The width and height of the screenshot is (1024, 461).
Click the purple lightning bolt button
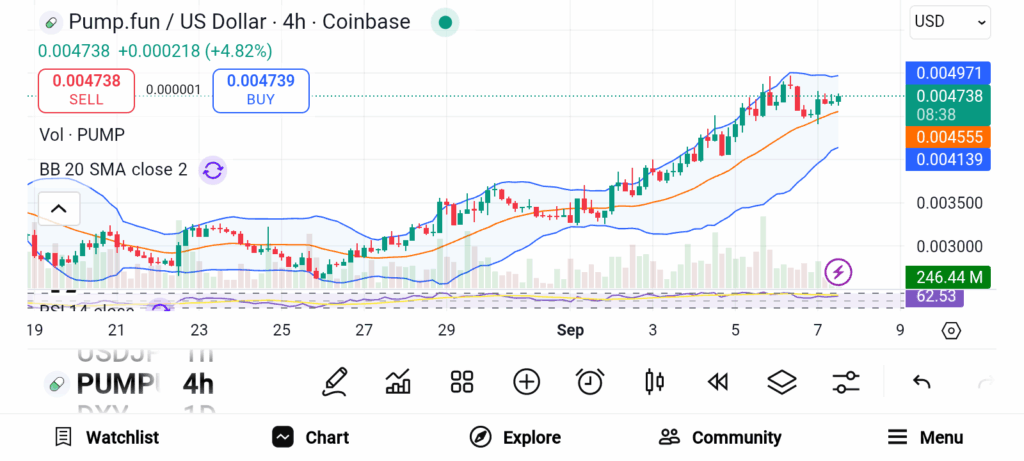pyautogui.click(x=838, y=271)
